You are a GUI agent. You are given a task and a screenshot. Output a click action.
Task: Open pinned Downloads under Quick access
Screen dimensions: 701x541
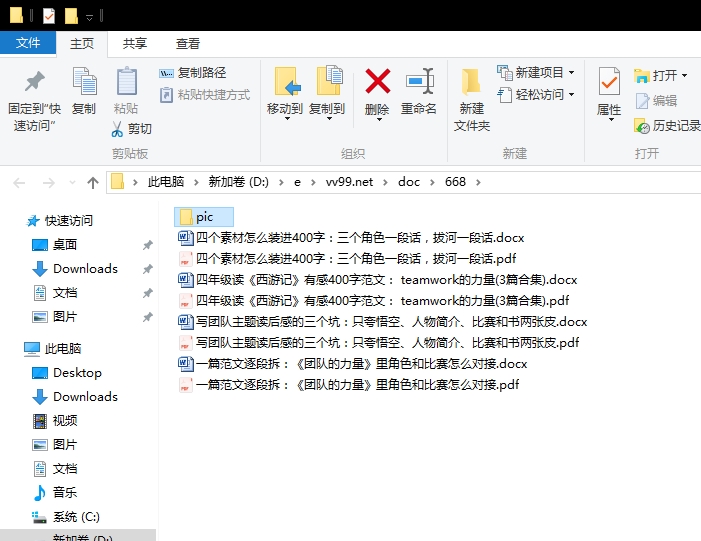[75, 269]
